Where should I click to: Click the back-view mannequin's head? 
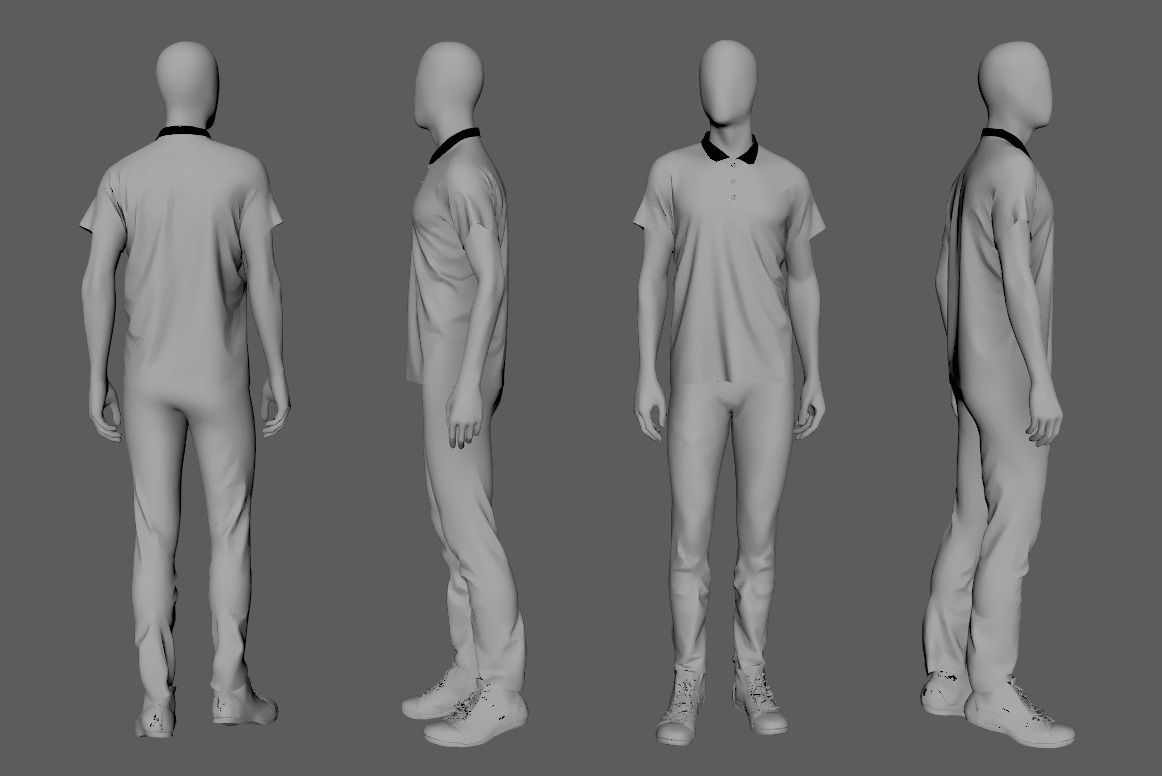[x=187, y=83]
